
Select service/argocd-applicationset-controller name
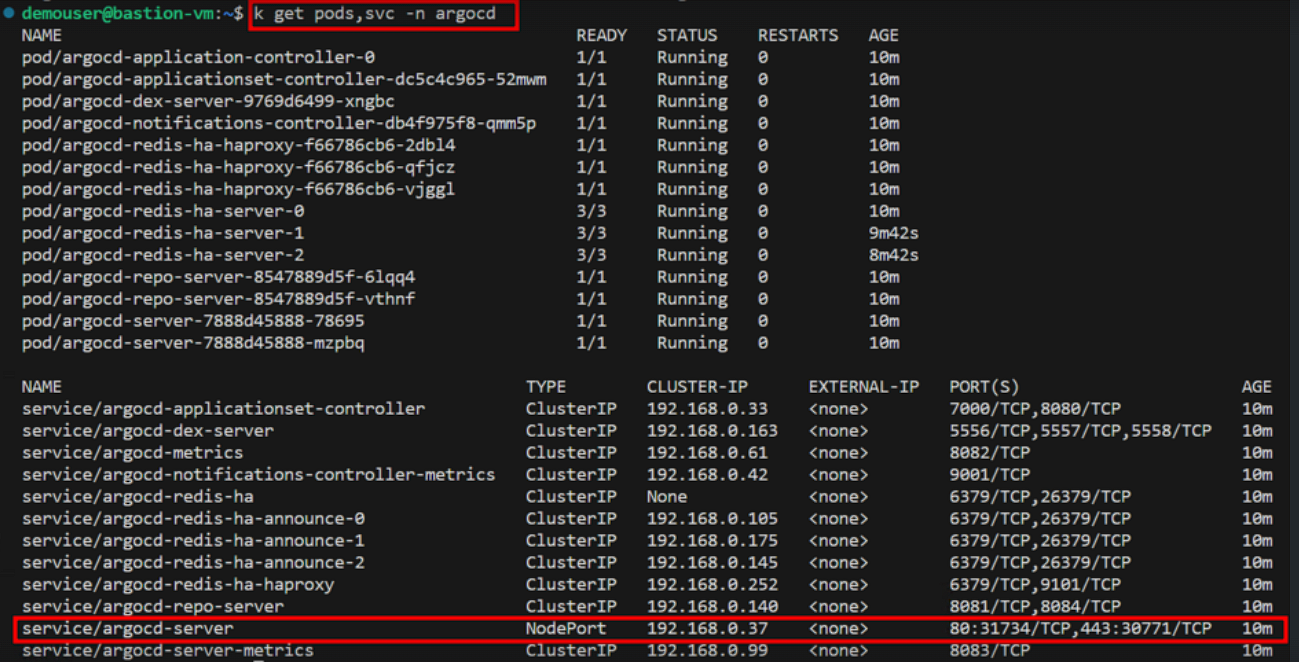click(223, 408)
